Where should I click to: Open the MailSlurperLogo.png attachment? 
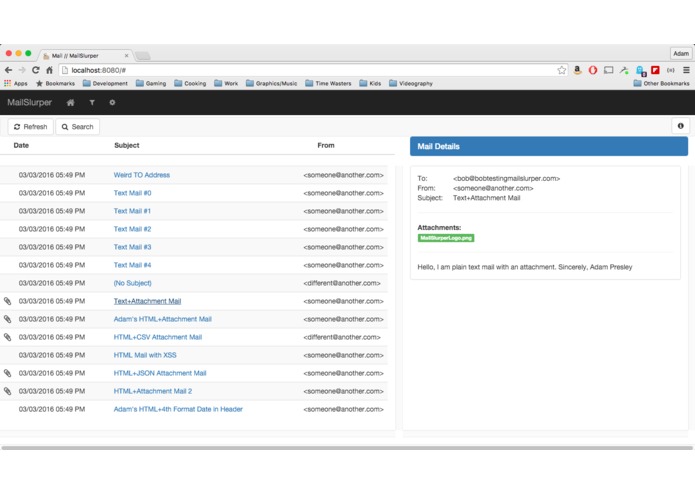(446, 238)
